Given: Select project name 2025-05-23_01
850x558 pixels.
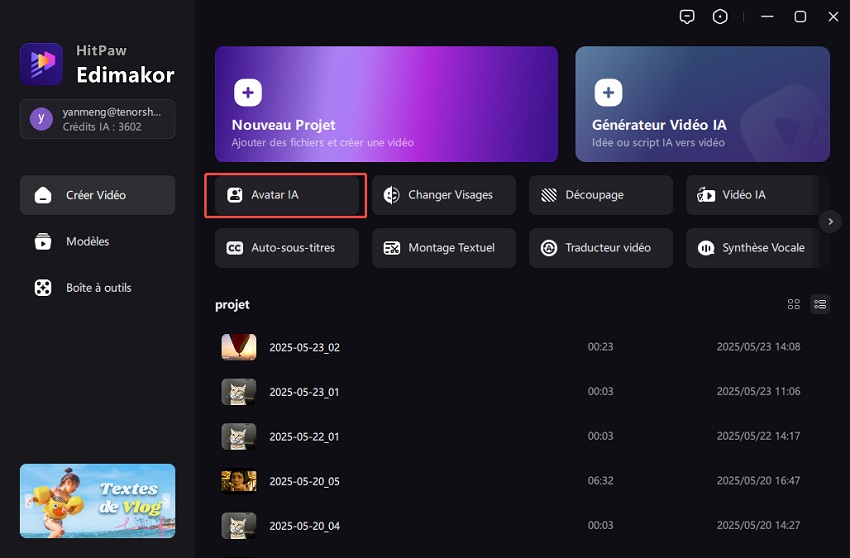Looking at the screenshot, I should point(305,392).
